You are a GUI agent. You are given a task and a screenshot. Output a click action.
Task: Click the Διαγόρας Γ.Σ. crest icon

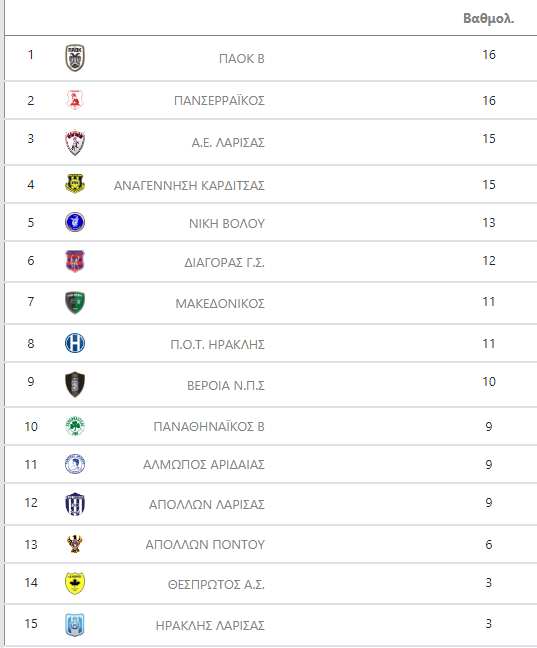pyautogui.click(x=75, y=261)
